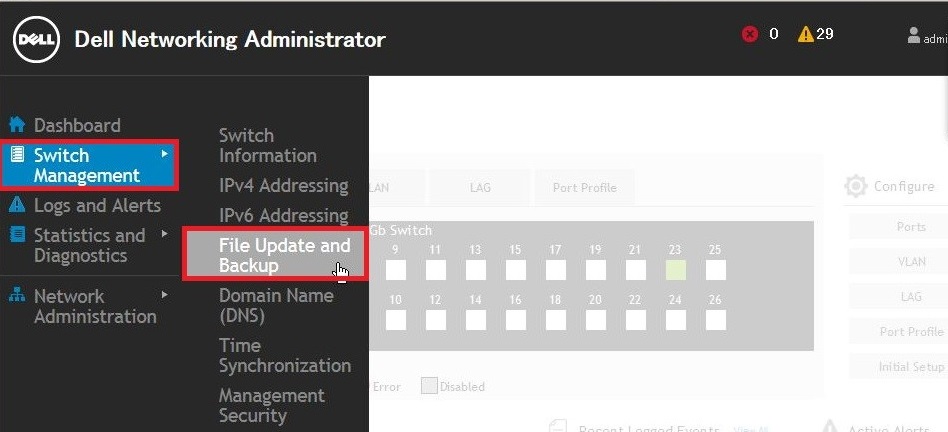948x432 pixels.
Task: Select switch port 19
Action: 596,270
